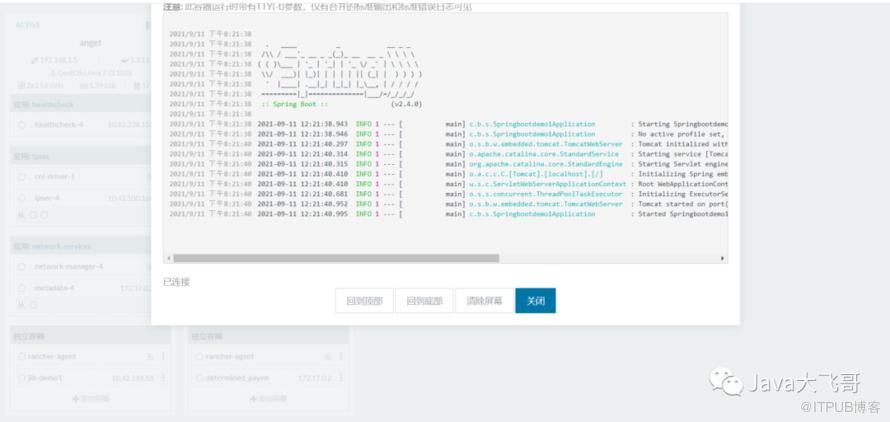
Task: Click the w.s.c.ServletWebServerApplicationContext log entry
Action: pos(548,184)
